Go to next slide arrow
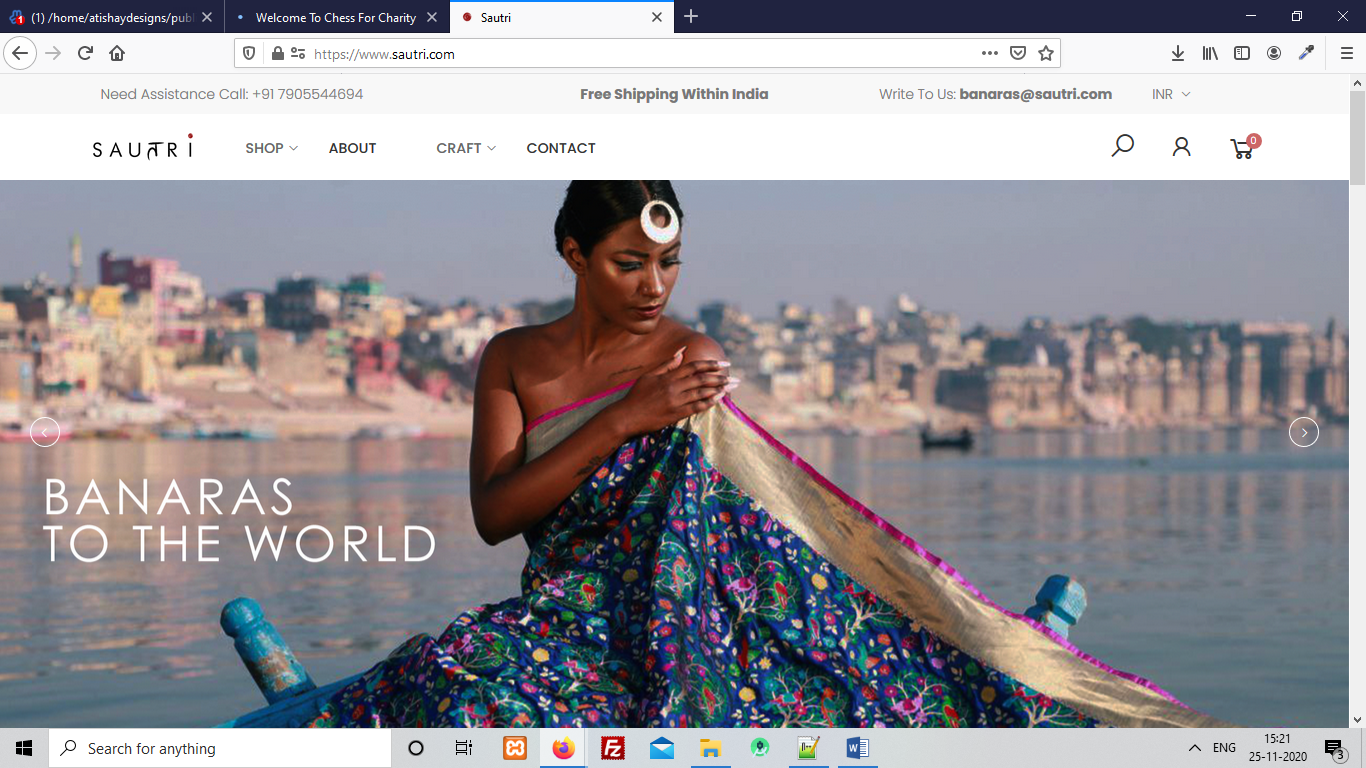Image resolution: width=1366 pixels, height=768 pixels. pos(1304,432)
